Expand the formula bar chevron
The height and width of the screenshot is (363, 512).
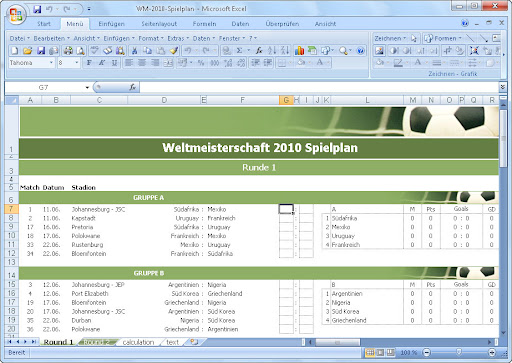pos(503,87)
